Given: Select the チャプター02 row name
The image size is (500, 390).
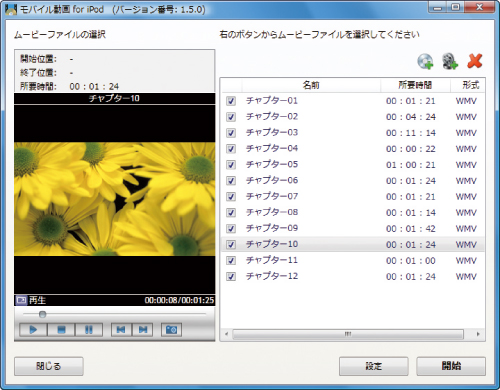Looking at the screenshot, I should [272, 117].
